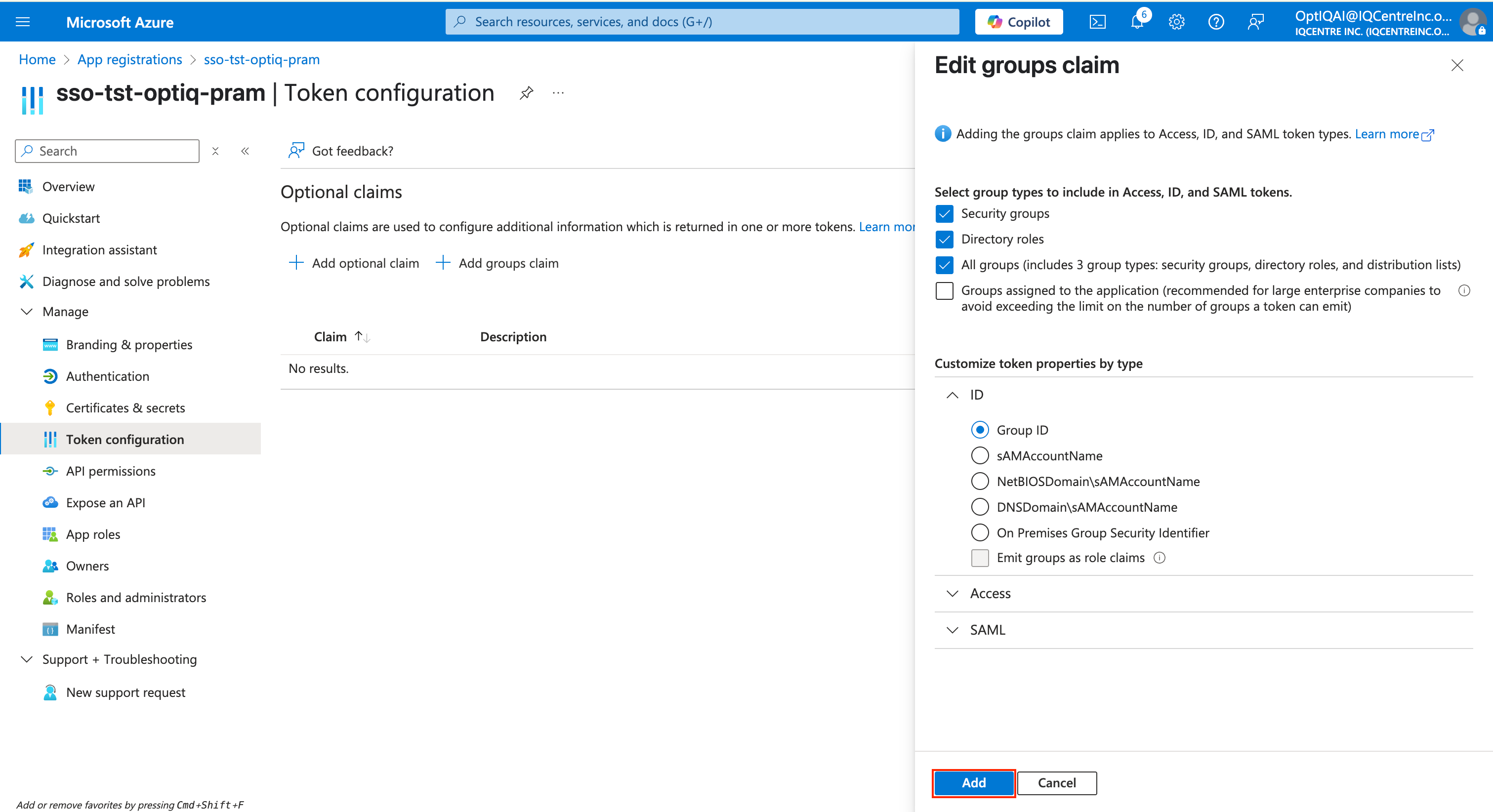This screenshot has height=812, width=1493.
Task: Click the info icon beside Groups assigned to the application
Action: [1464, 290]
